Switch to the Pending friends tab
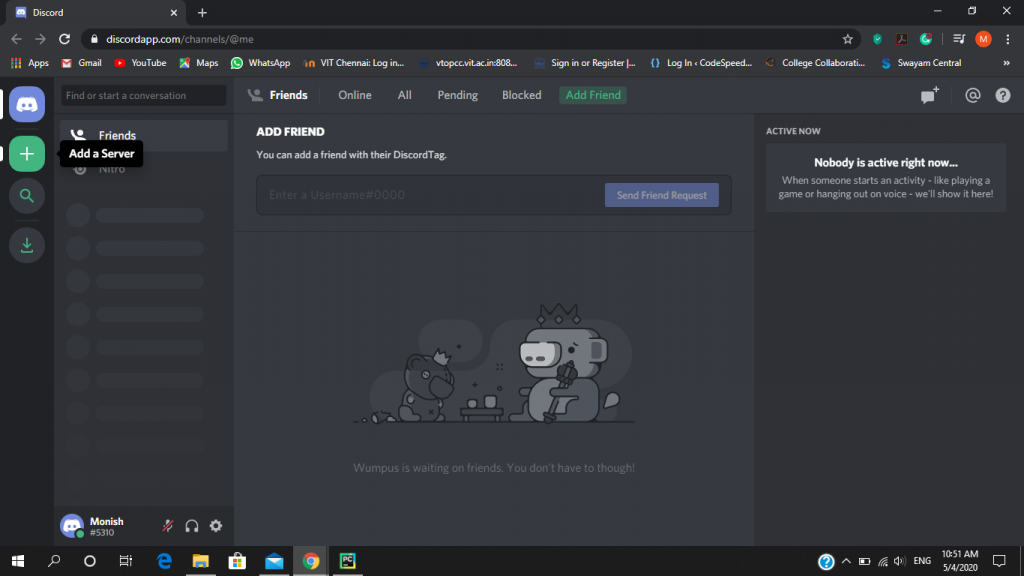The height and width of the screenshot is (576, 1024). [457, 95]
